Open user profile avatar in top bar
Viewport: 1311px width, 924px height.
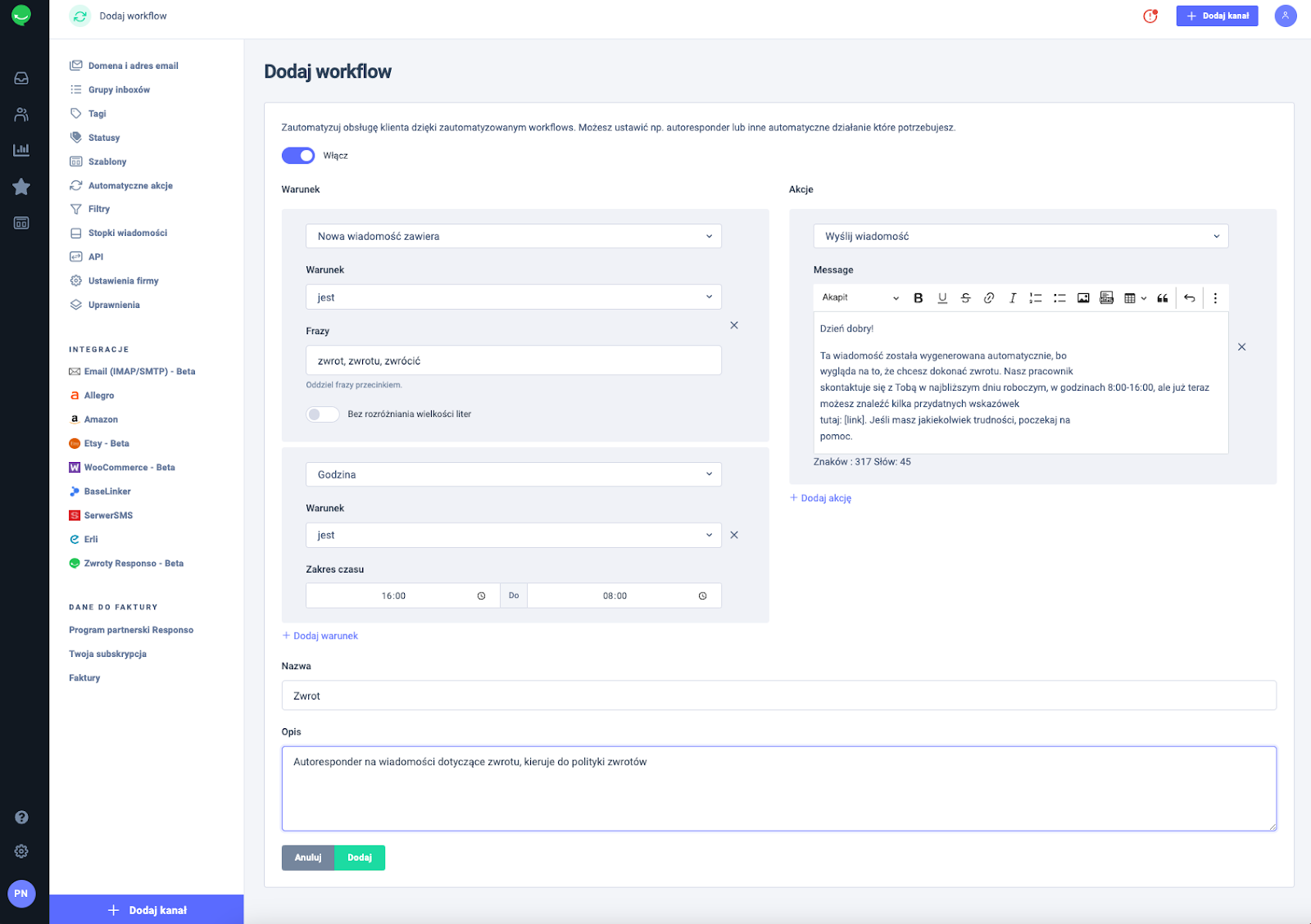[1286, 16]
